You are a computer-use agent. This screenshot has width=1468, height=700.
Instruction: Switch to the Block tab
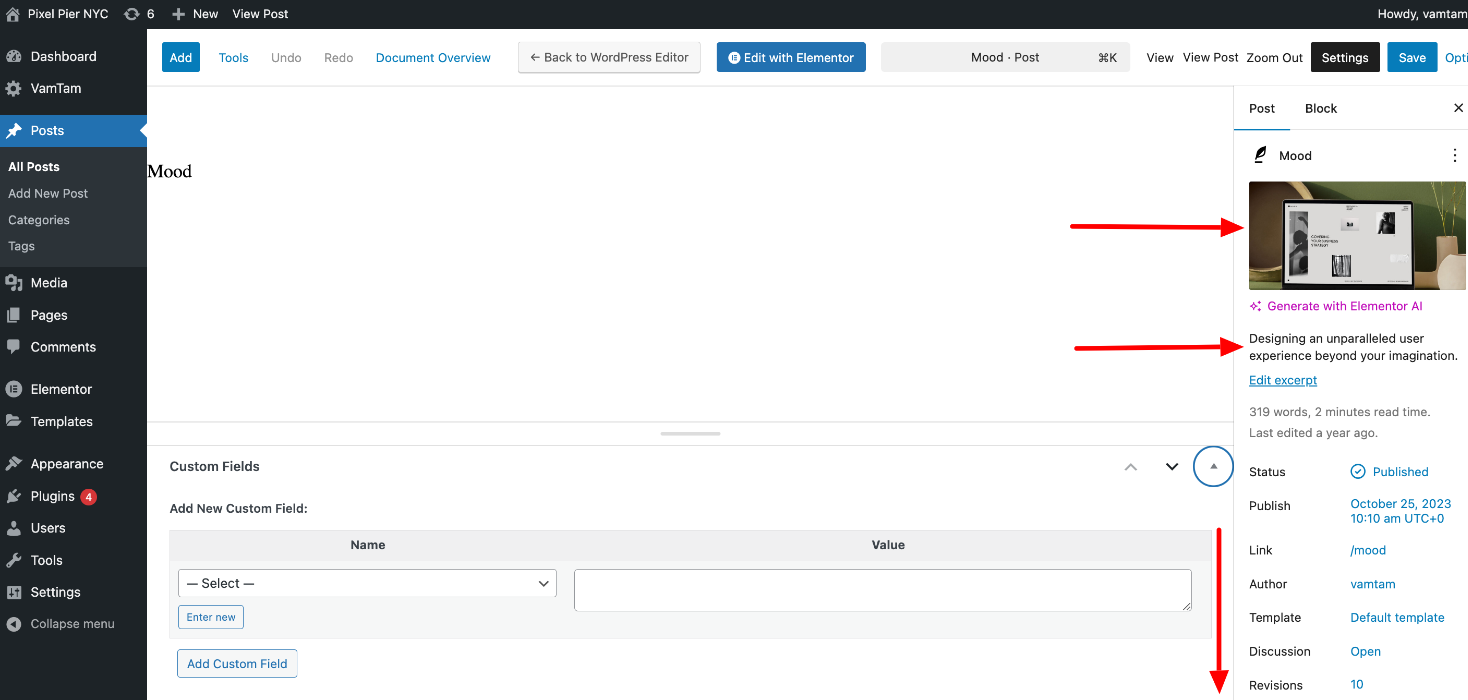(1321, 108)
